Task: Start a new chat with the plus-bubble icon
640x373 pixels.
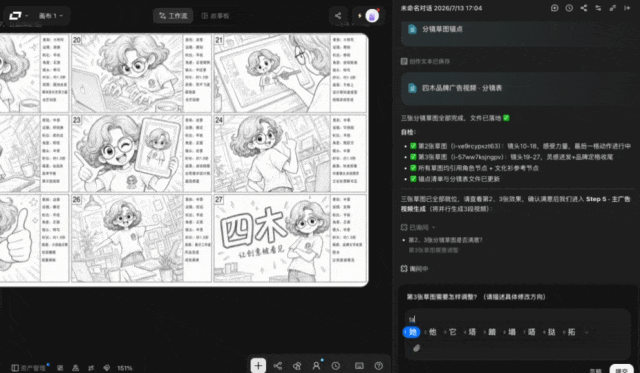Action: pyautogui.click(x=554, y=8)
